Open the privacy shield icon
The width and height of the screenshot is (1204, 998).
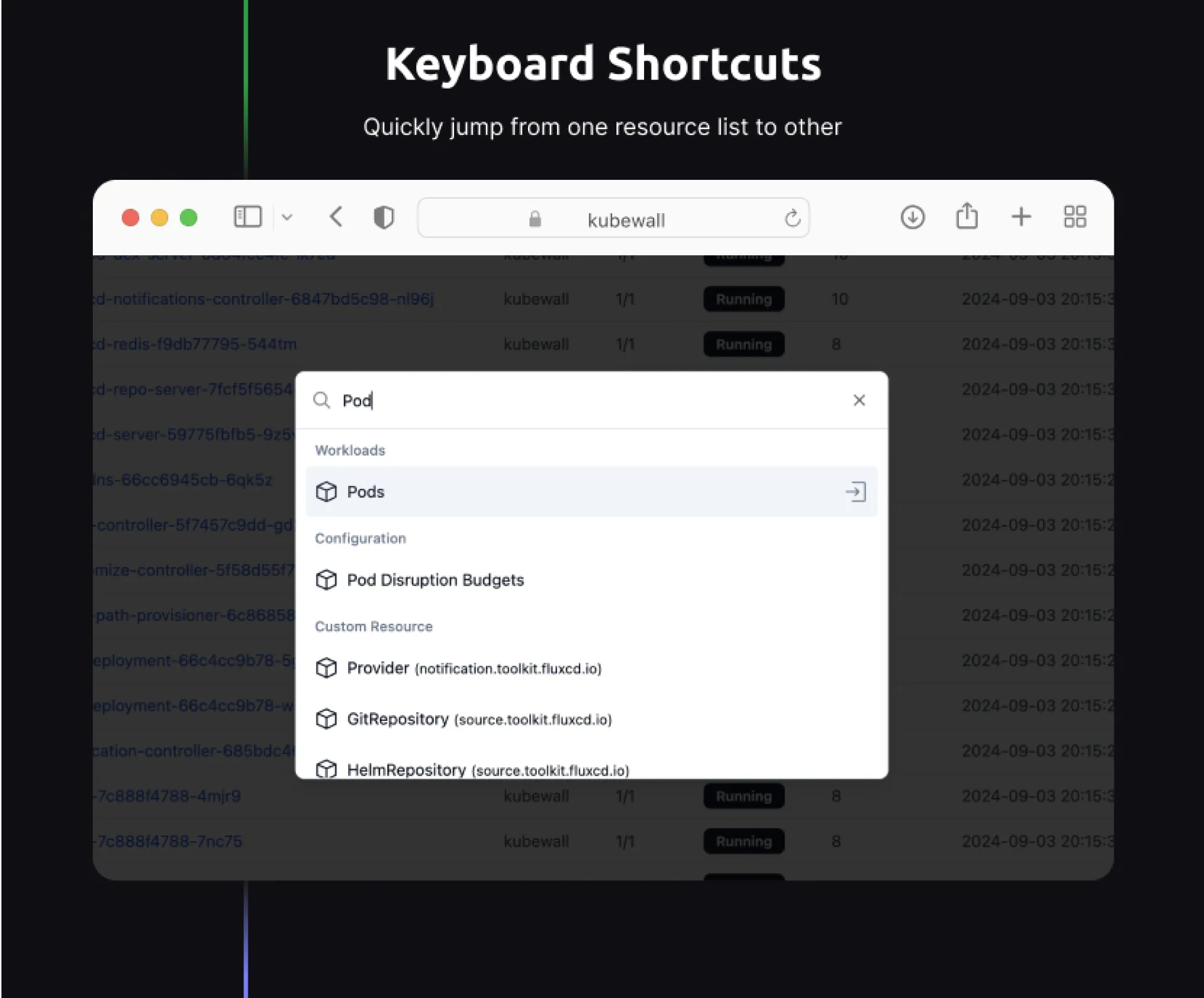pyautogui.click(x=383, y=218)
